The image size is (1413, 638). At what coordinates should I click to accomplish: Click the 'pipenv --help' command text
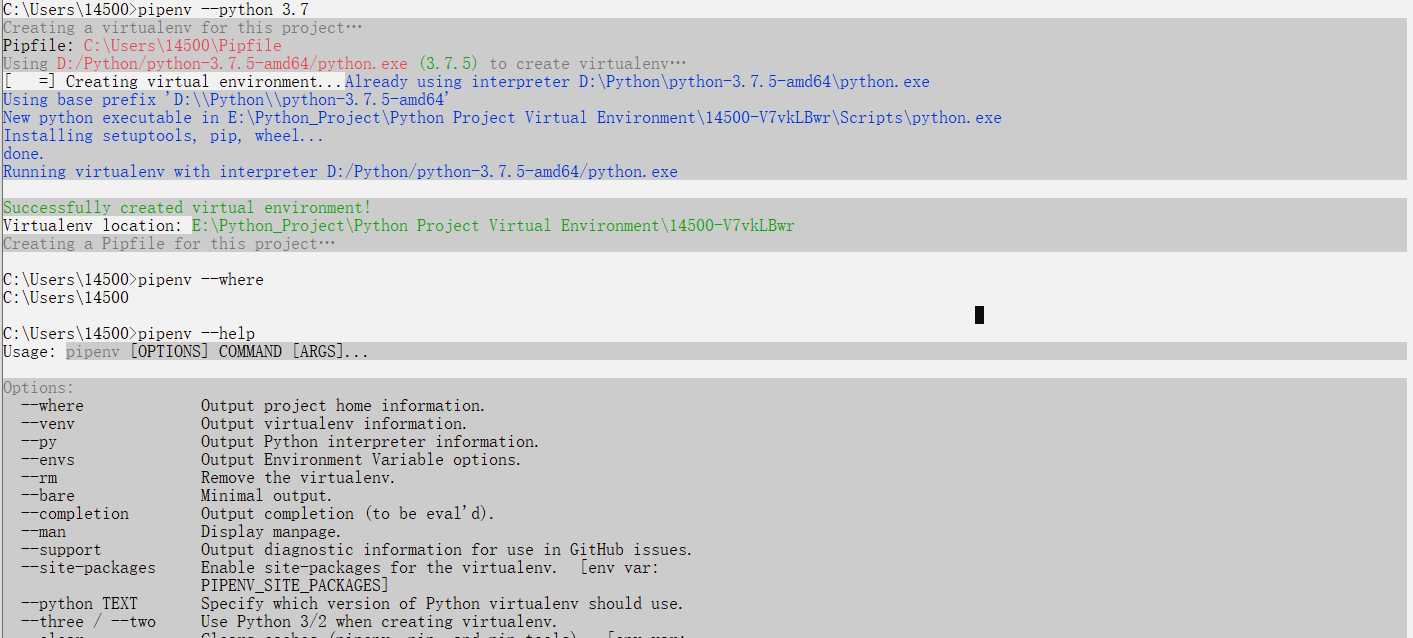[196, 334]
